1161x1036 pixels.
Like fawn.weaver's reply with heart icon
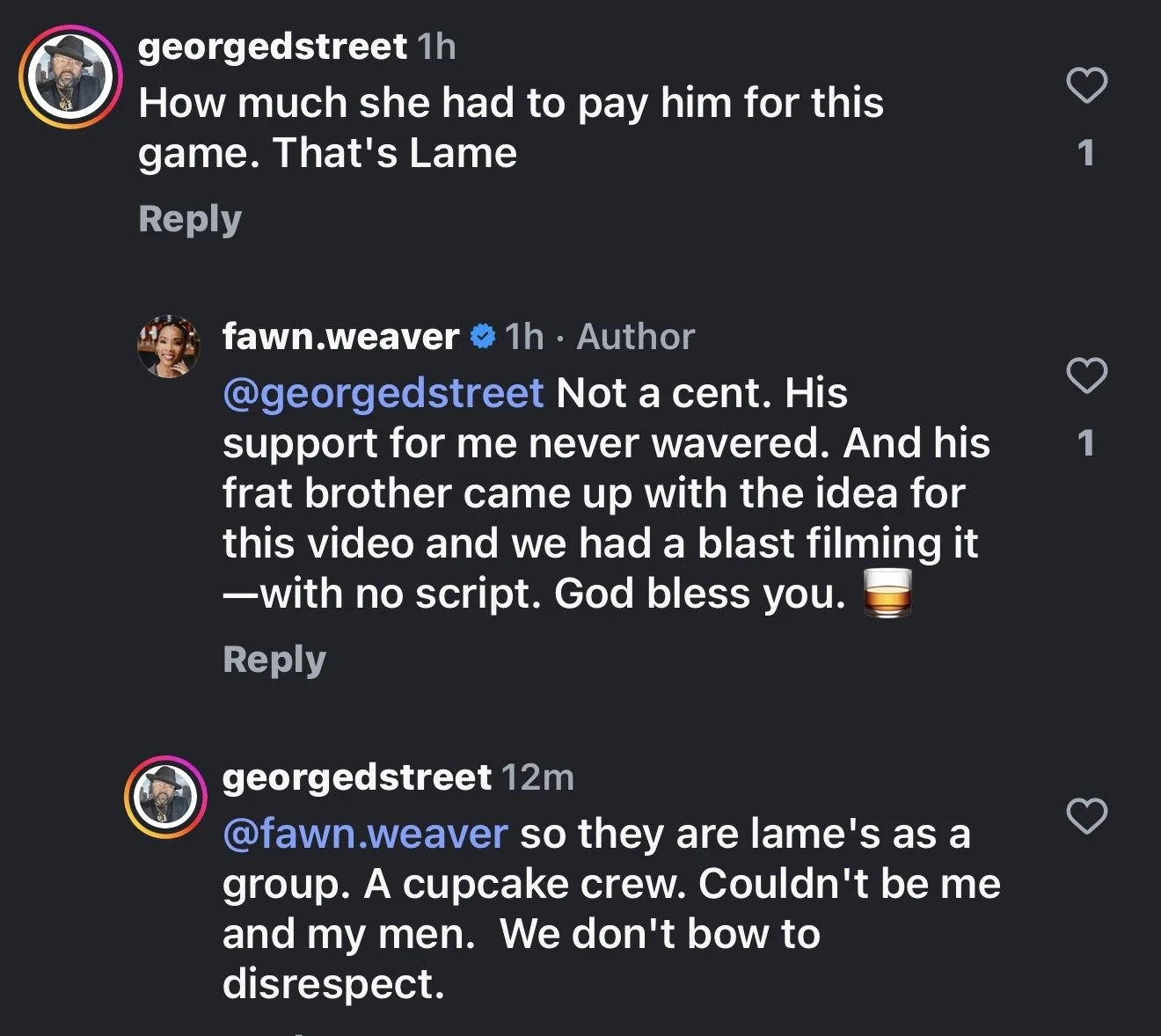click(x=1086, y=376)
